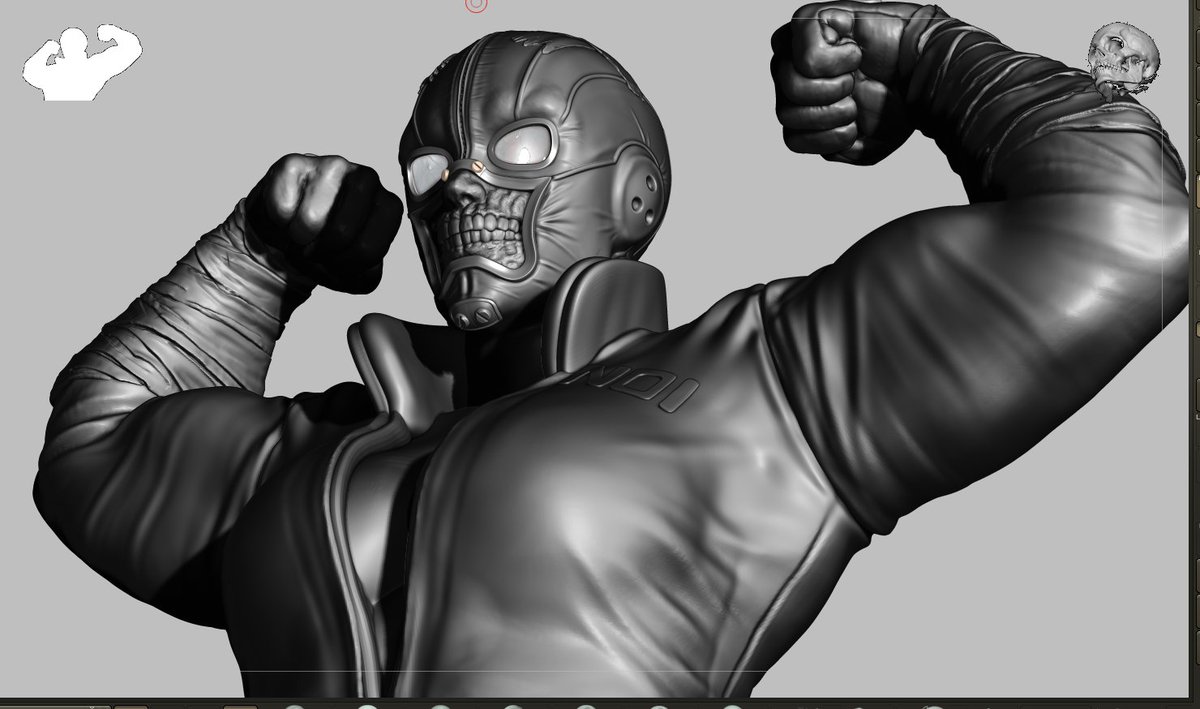Click the skull camera orientation head
The image size is (1200, 709).
pos(1124,60)
